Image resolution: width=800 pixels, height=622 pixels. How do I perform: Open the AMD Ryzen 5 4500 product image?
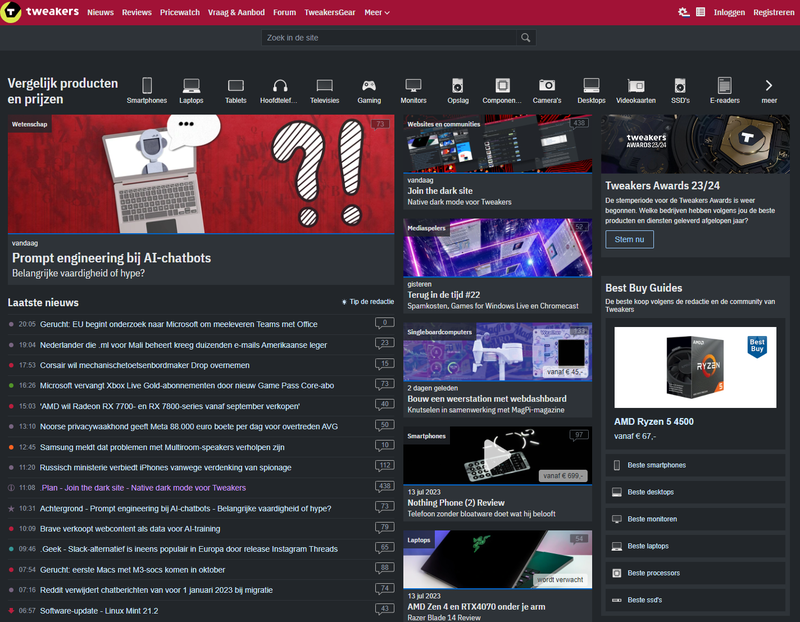point(695,367)
